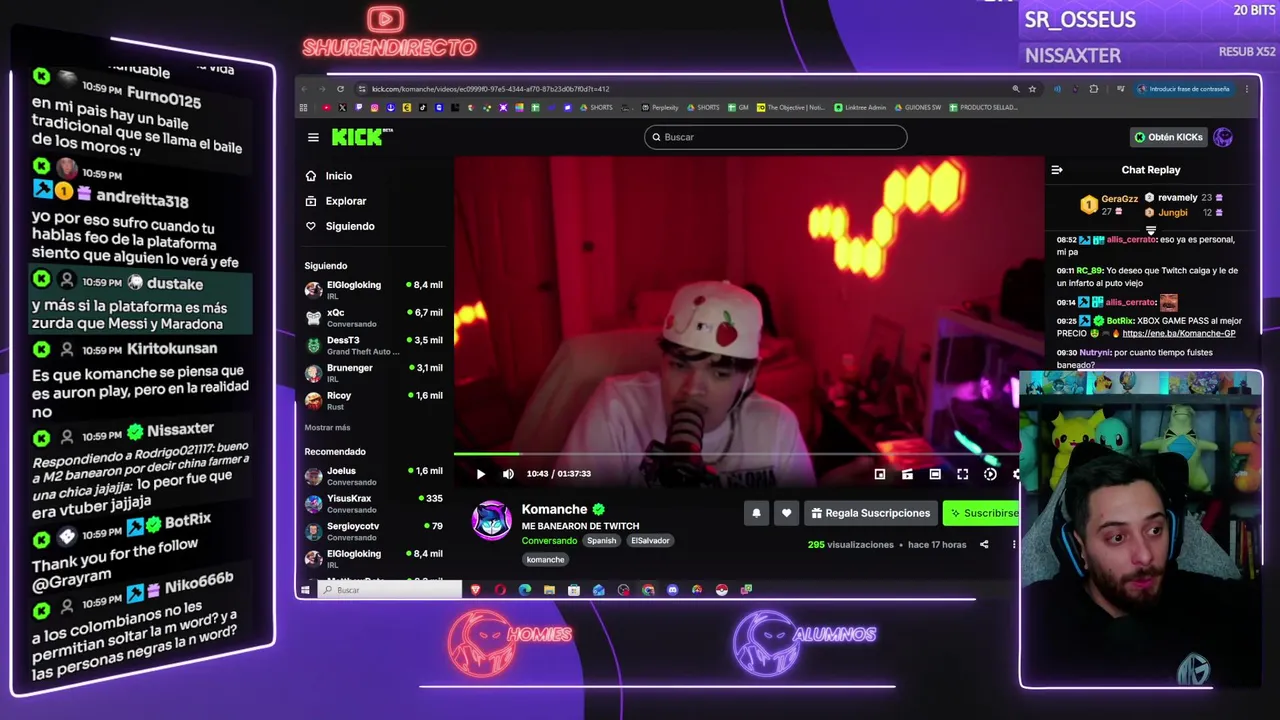
Task: Open Sergioycotv recommended channel
Action: coord(373,531)
